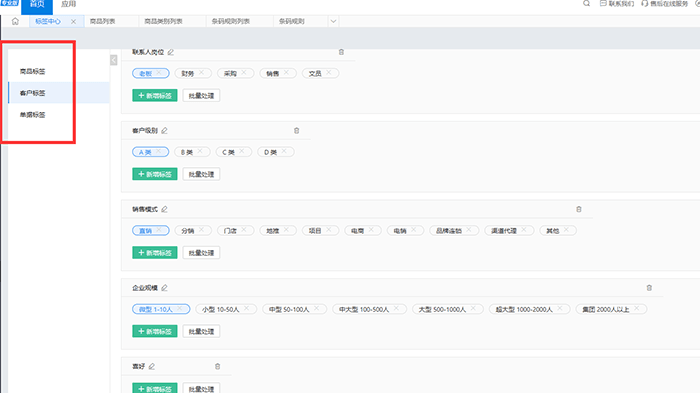
Task: Open 联系我们 link
Action: coord(617,4)
